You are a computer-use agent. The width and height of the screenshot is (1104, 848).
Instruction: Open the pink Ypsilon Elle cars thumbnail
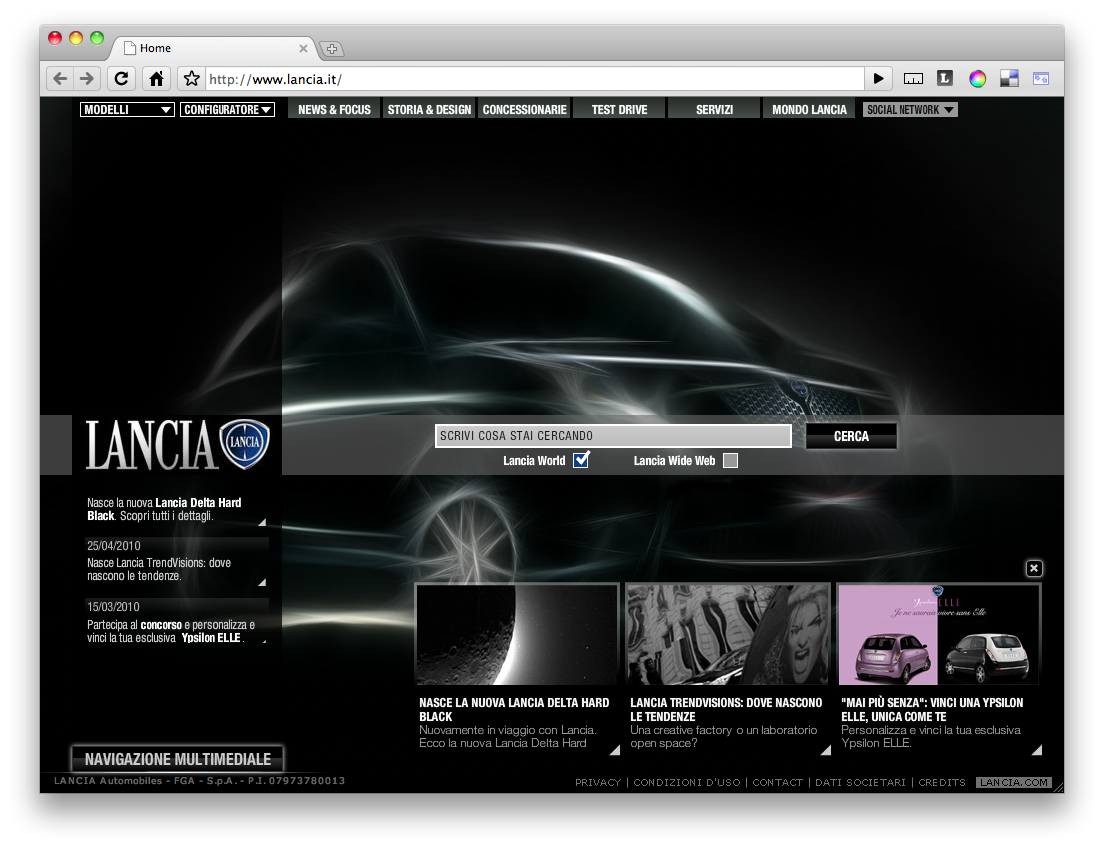(x=939, y=634)
